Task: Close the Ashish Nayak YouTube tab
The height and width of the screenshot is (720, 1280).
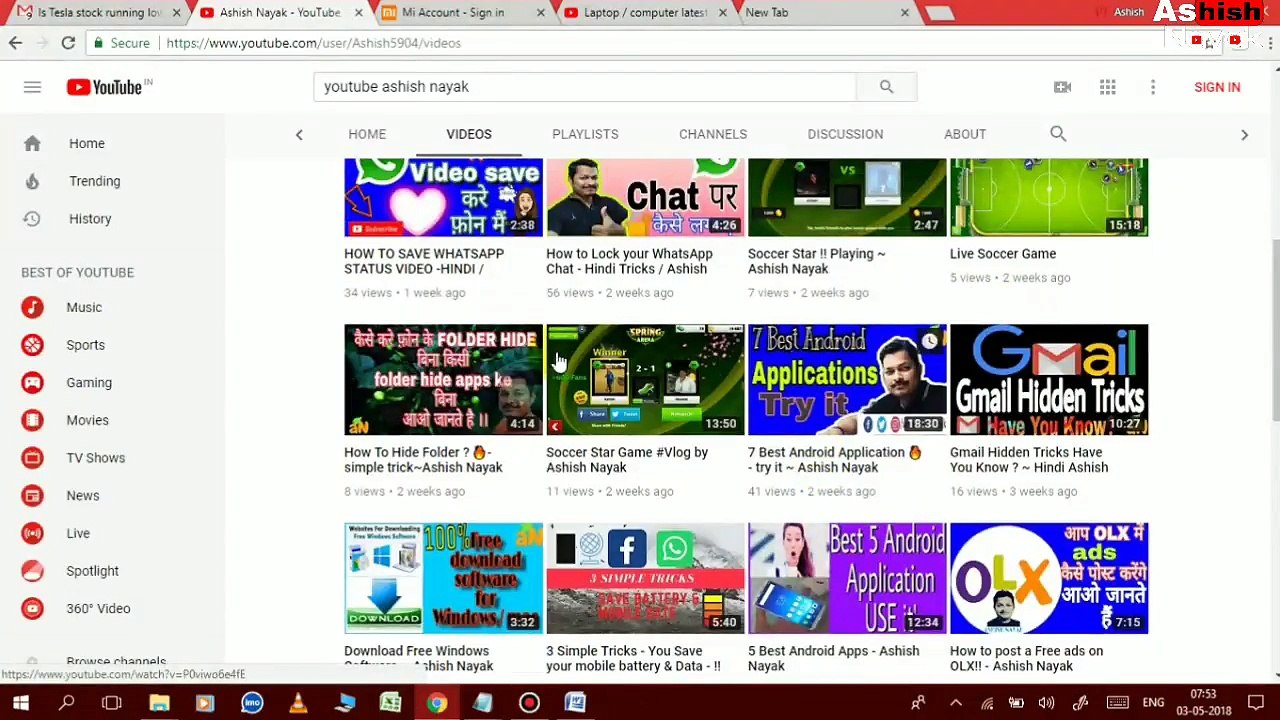Action: (360, 13)
